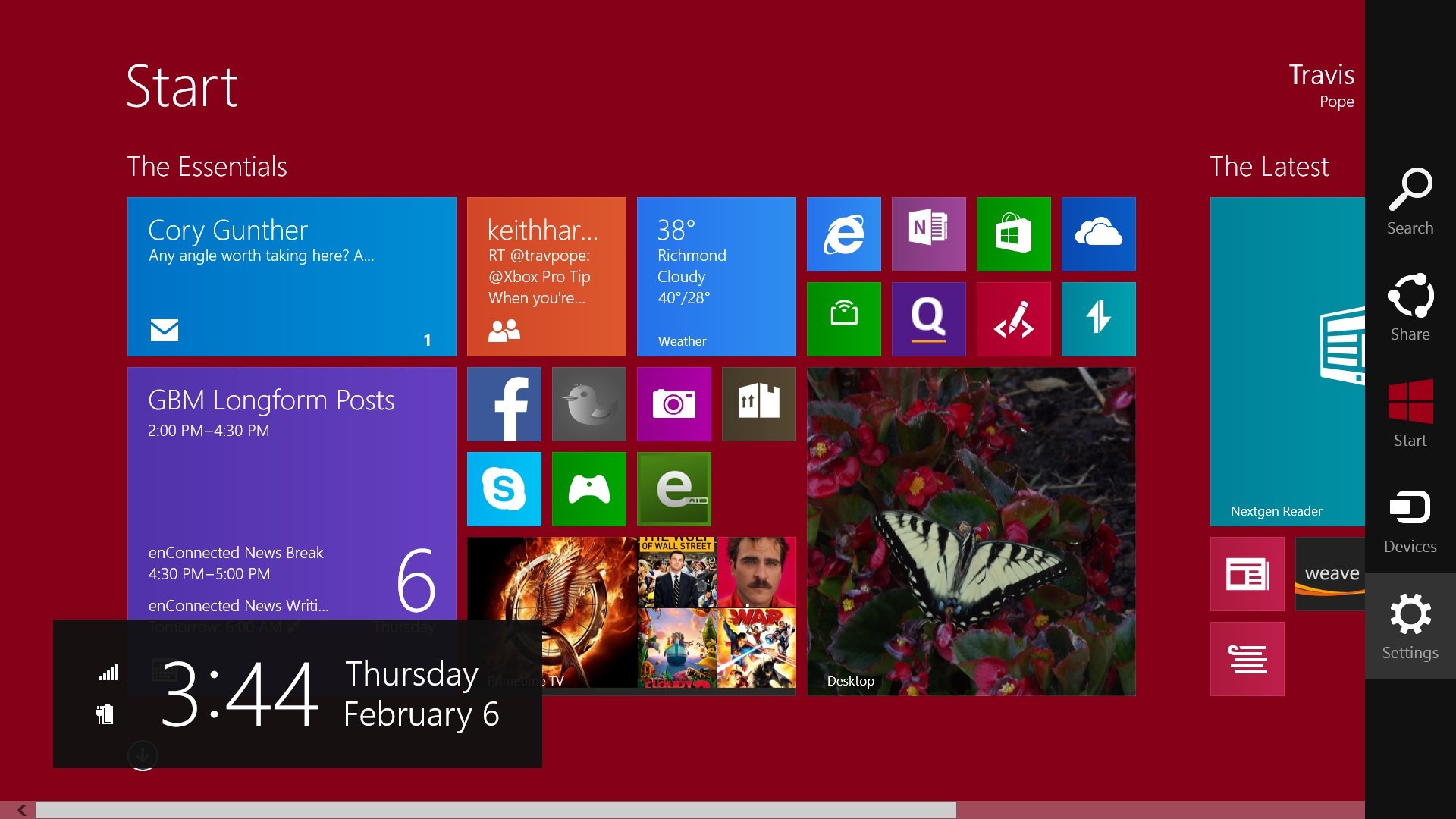
Task: Click Travis Pope user account name
Action: tap(1321, 86)
